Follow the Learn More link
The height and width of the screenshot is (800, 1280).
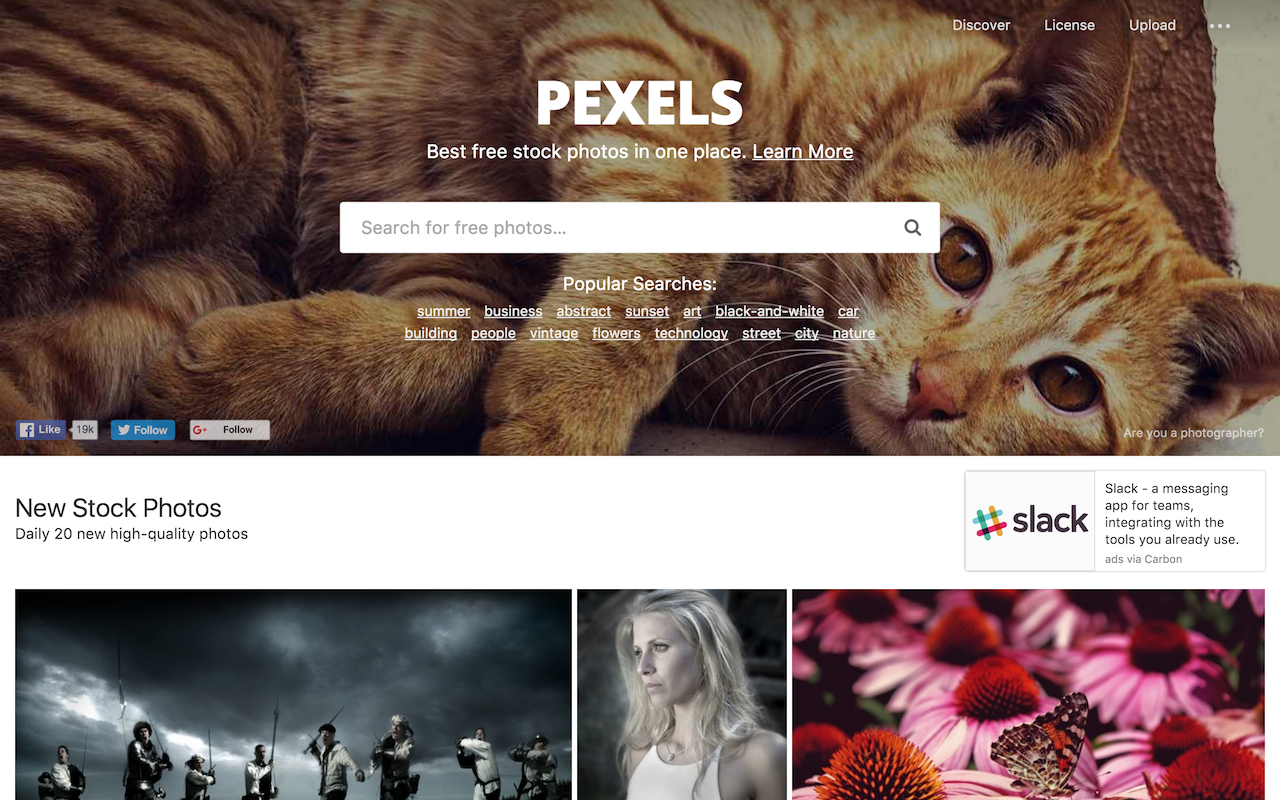tap(802, 152)
